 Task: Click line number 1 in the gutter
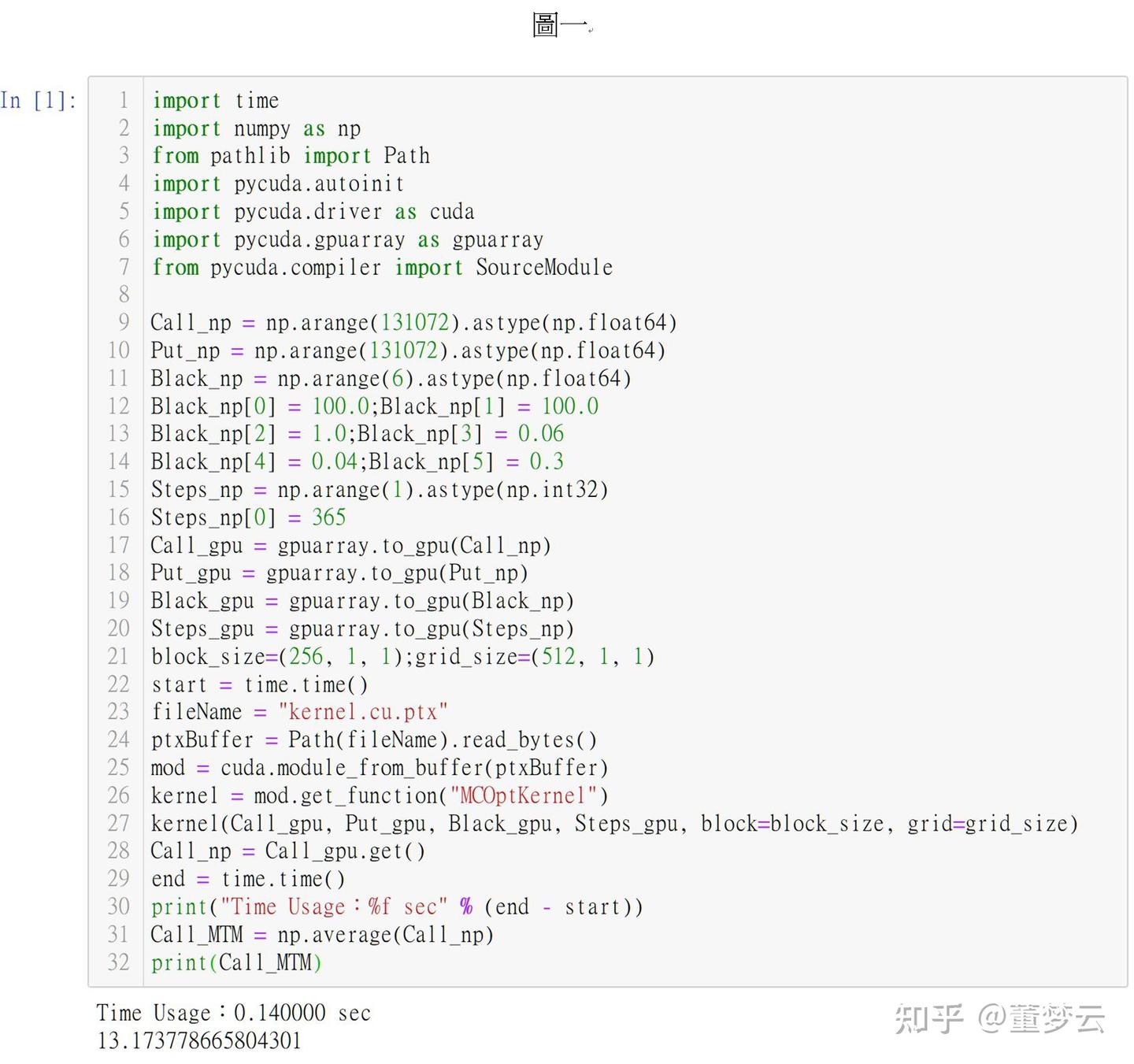pyautogui.click(x=124, y=101)
